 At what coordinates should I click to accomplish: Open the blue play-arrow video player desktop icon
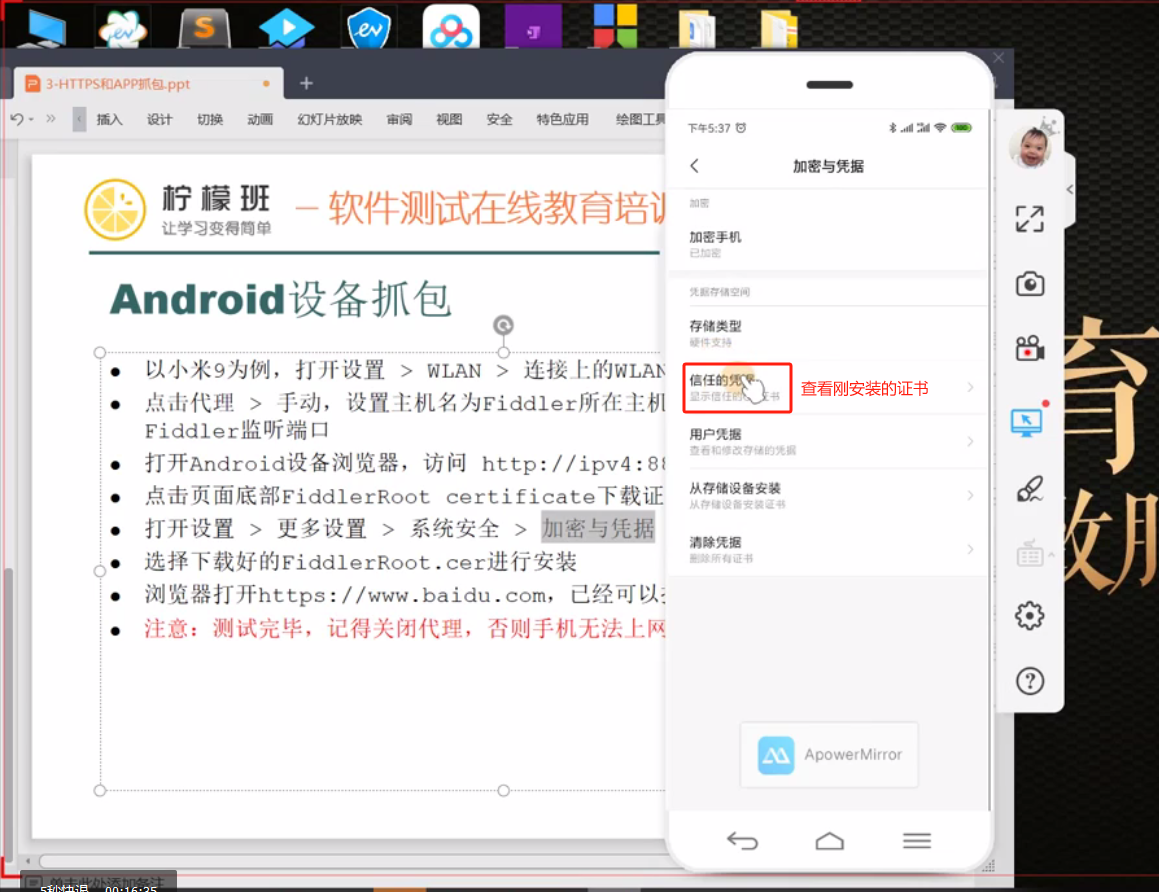[x=286, y=28]
